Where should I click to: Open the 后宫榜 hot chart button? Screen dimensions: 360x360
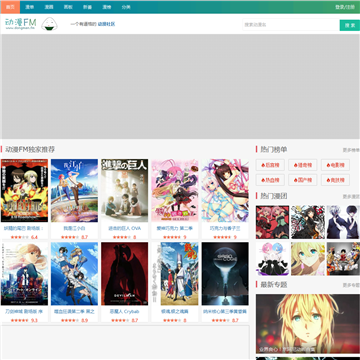270,165
